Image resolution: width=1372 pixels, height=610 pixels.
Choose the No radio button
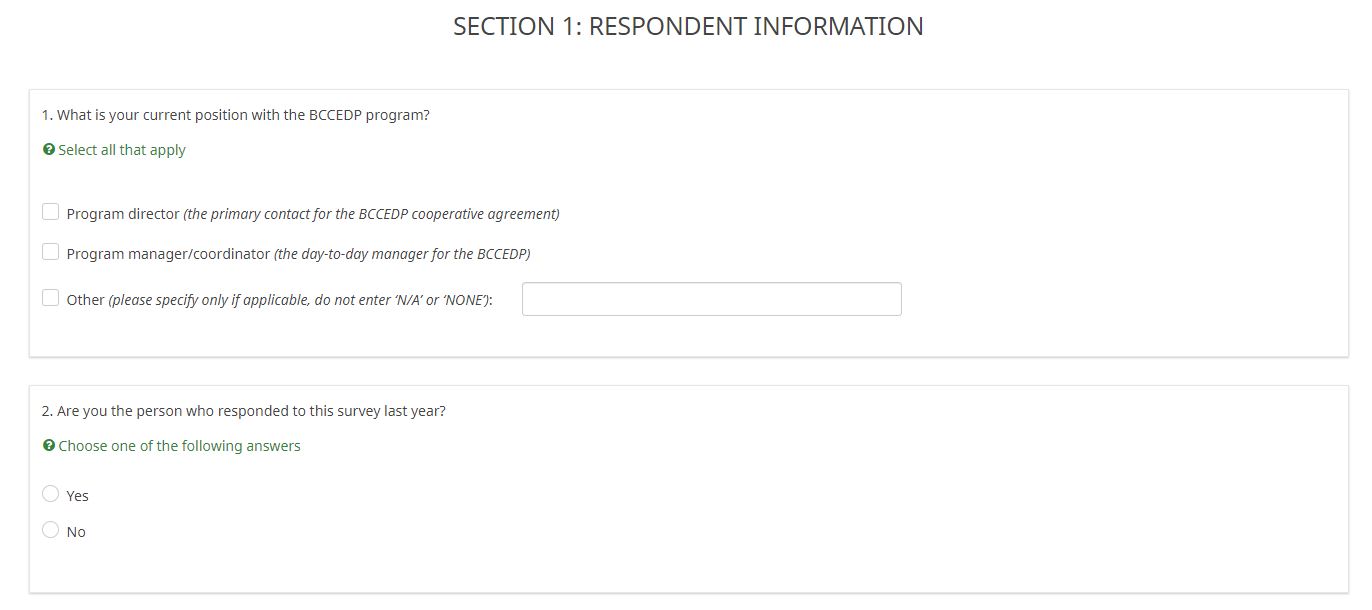(x=51, y=530)
